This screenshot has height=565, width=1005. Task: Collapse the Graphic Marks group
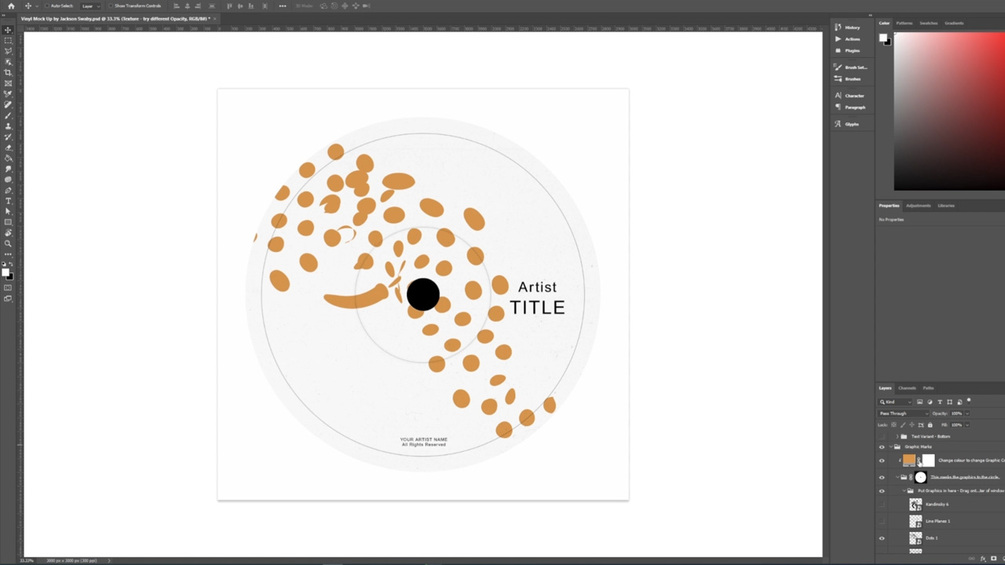click(890, 447)
